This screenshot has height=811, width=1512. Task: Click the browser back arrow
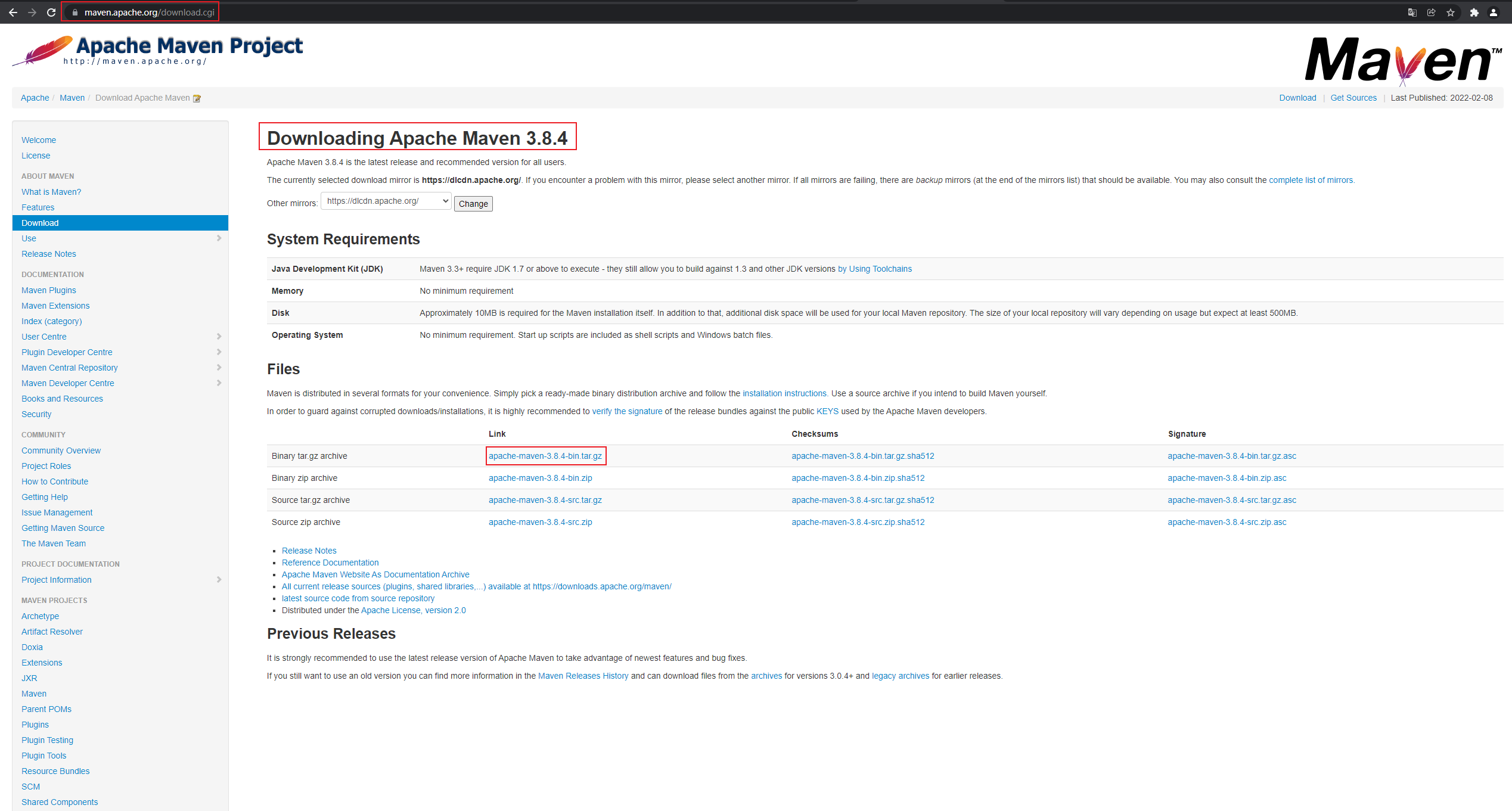point(13,13)
